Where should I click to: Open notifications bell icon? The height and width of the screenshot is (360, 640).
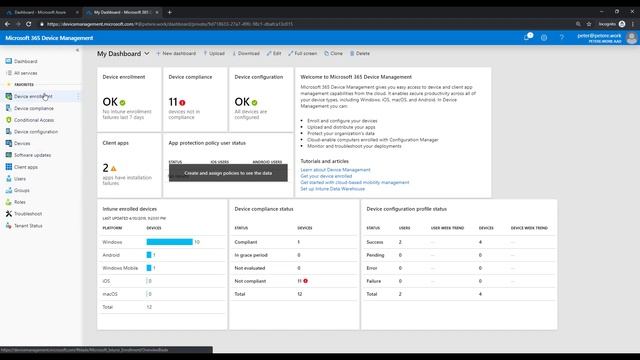click(527, 38)
